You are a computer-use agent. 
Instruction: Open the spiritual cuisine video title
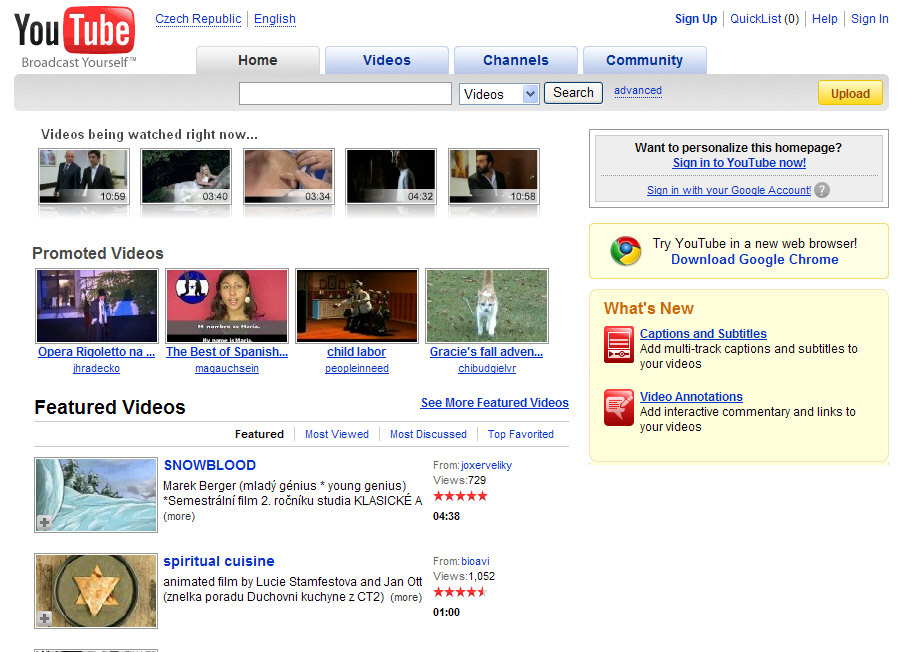coord(219,561)
